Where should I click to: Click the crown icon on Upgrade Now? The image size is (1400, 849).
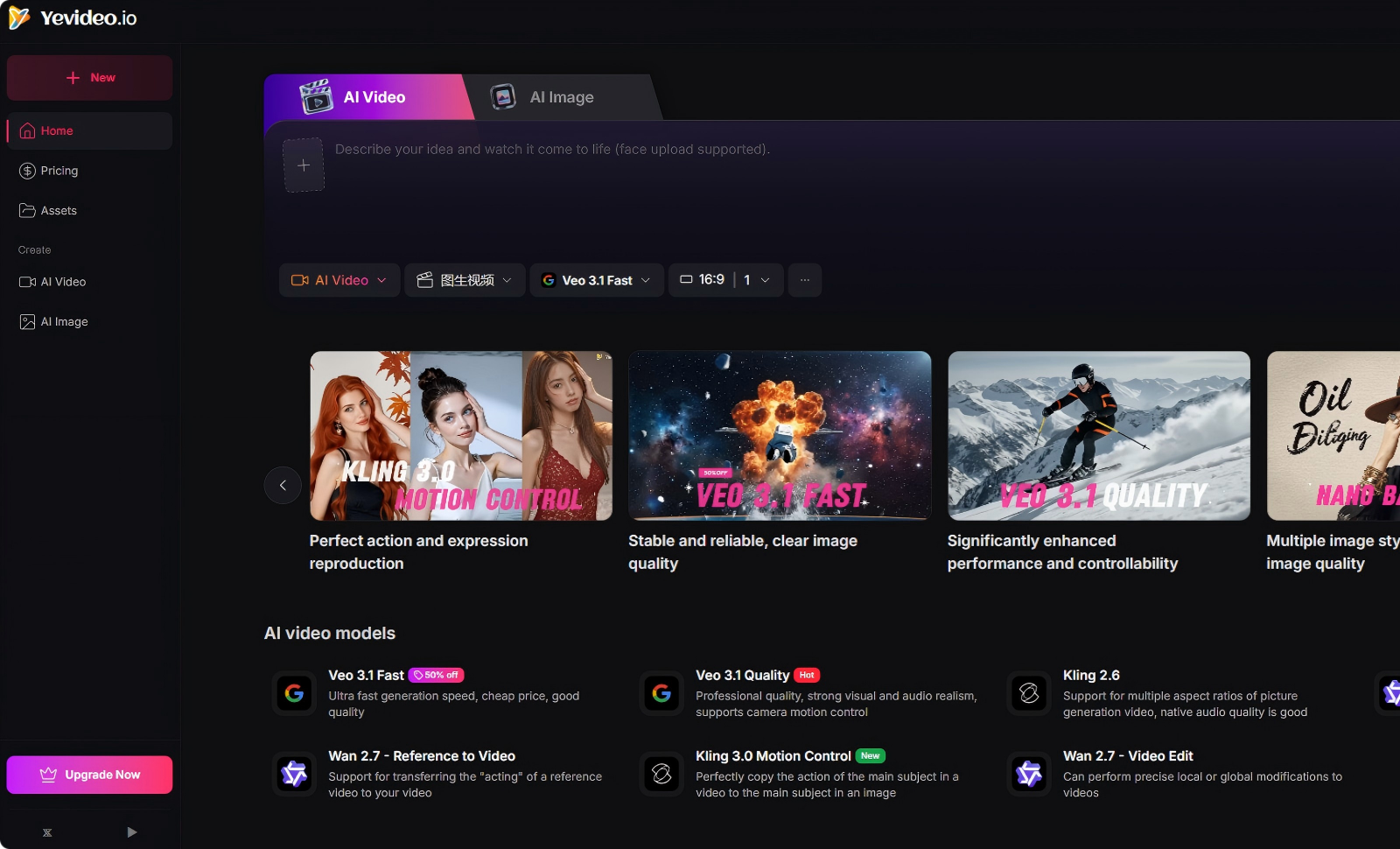click(x=49, y=775)
